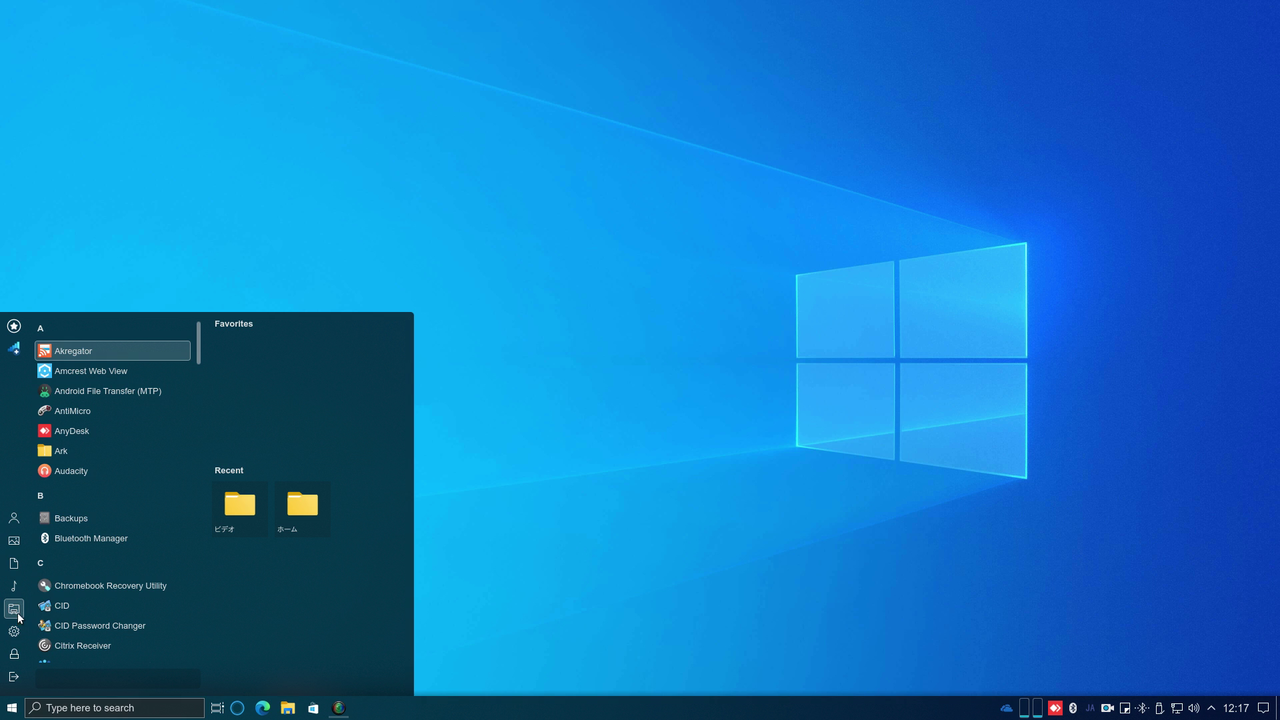This screenshot has height=720, width=1280.
Task: Open the ホーム recent folder
Action: [302, 510]
